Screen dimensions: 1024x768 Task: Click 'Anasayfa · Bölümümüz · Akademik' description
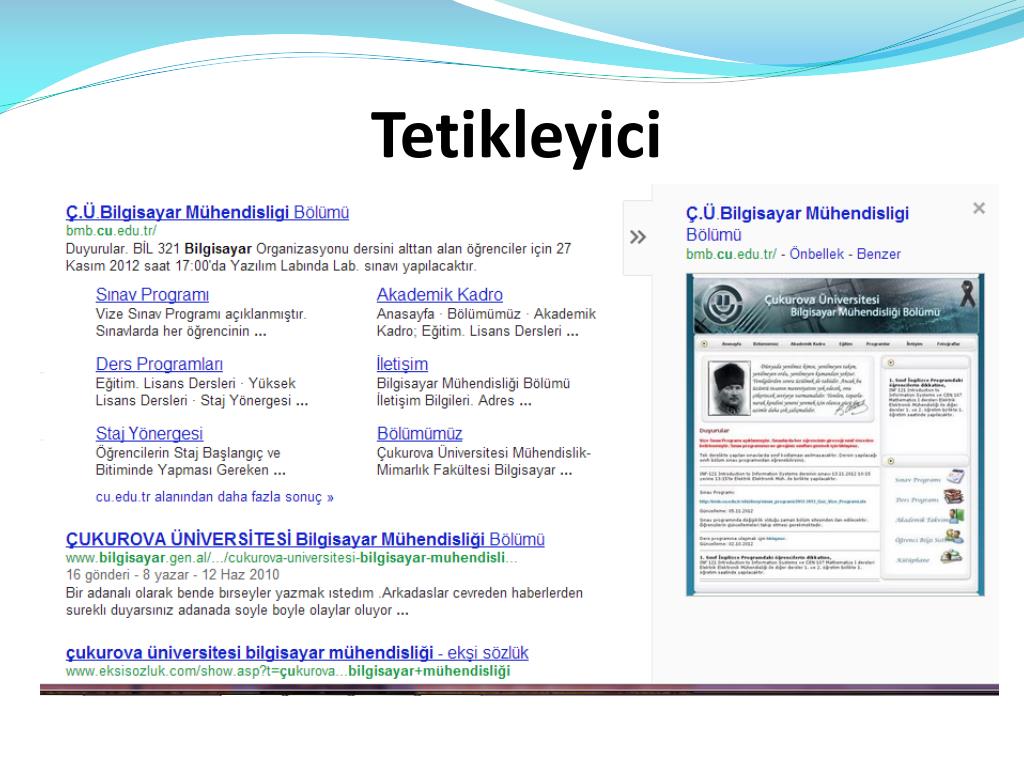(x=486, y=323)
